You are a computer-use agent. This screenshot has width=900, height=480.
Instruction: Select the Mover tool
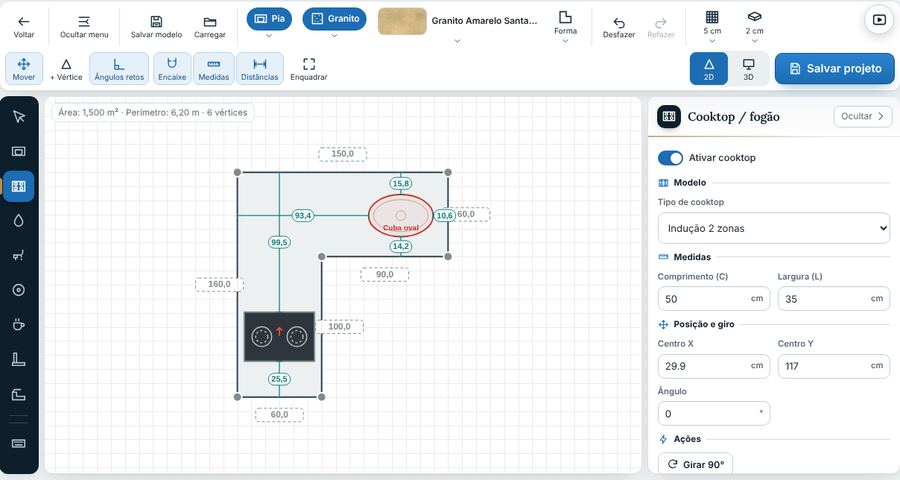(24, 68)
